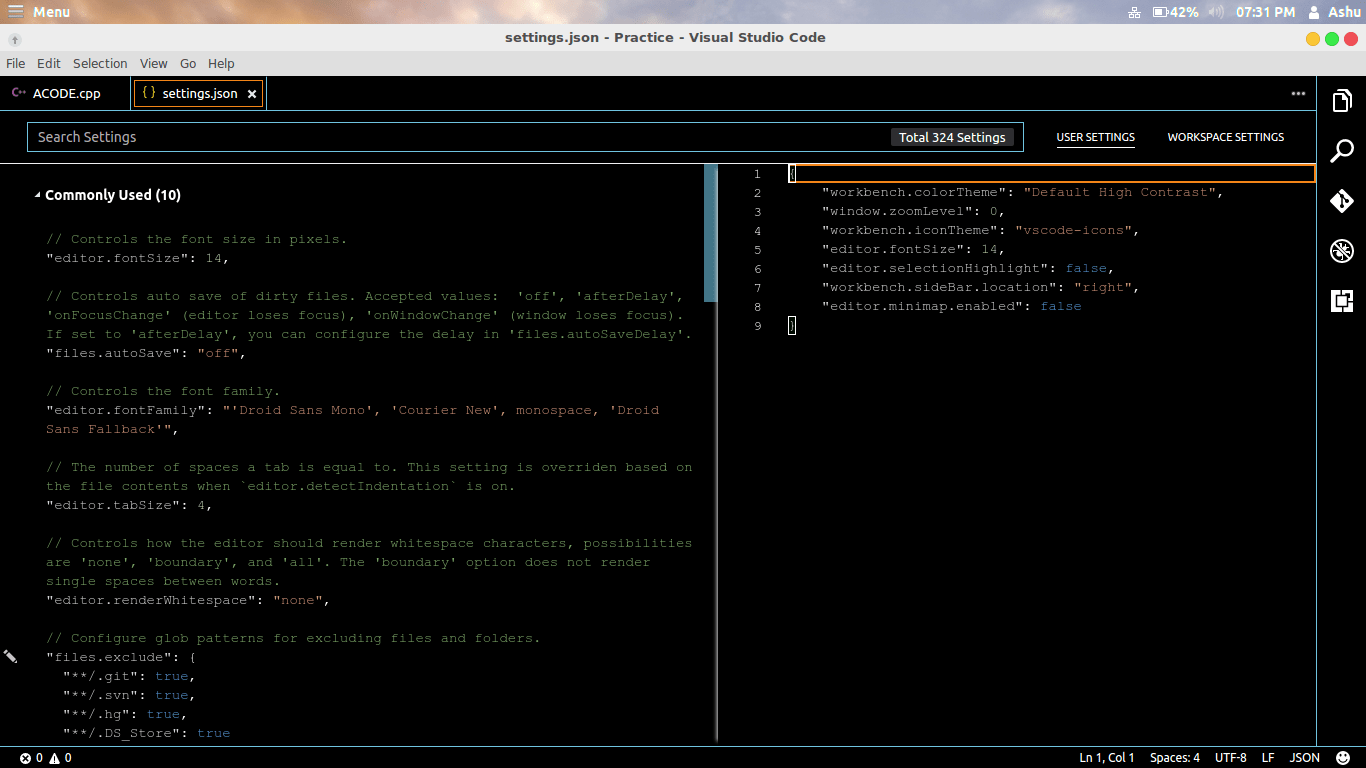The height and width of the screenshot is (768, 1366).
Task: Click "window.zoomLevel": 0 in user settings
Action: tap(913, 211)
